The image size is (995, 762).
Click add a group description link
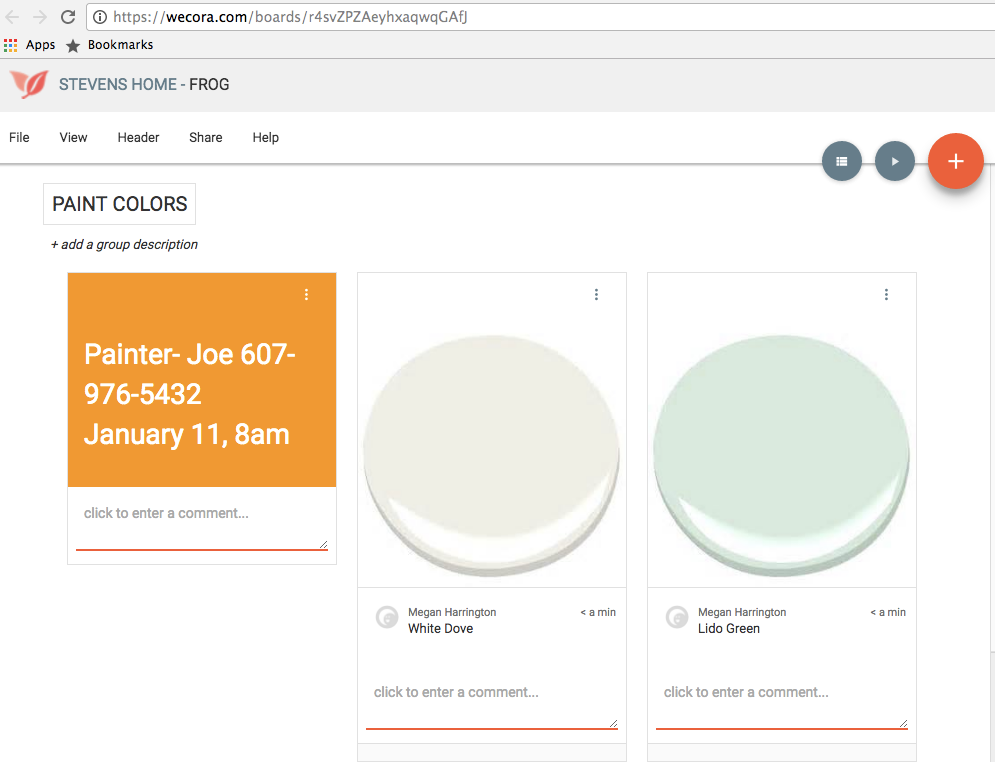coord(124,244)
